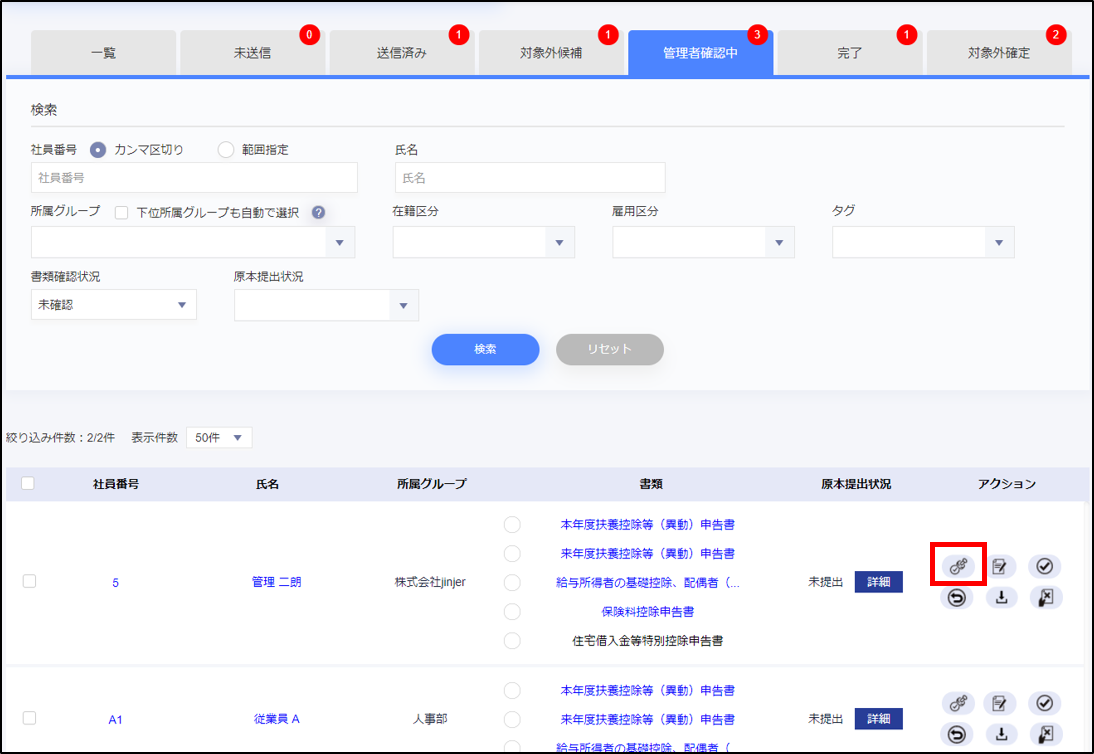This screenshot has width=1094, height=754.
Task: Open employee number link A1
Action: [x=115, y=719]
